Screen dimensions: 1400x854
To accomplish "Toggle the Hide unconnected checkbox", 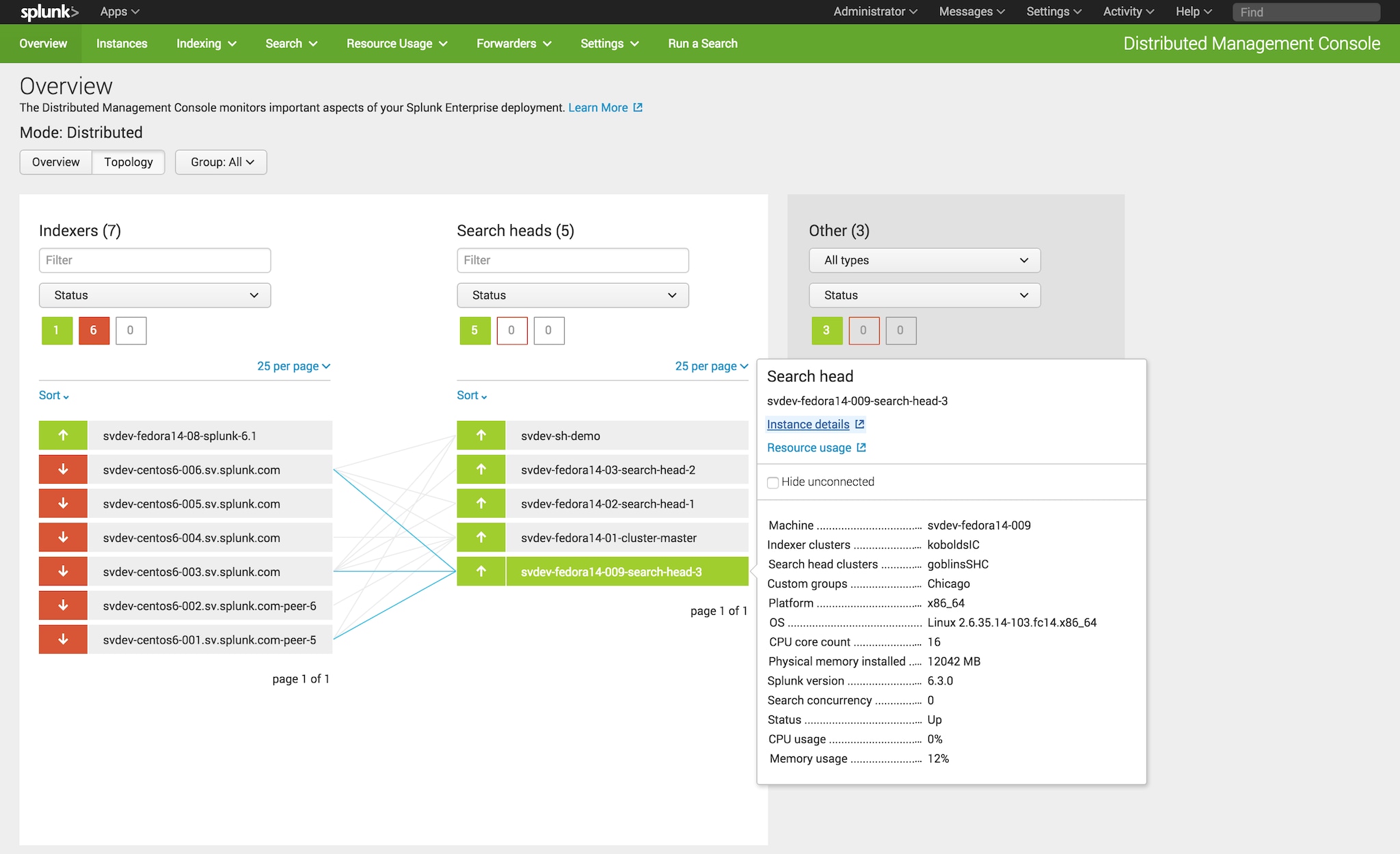I will (x=773, y=482).
